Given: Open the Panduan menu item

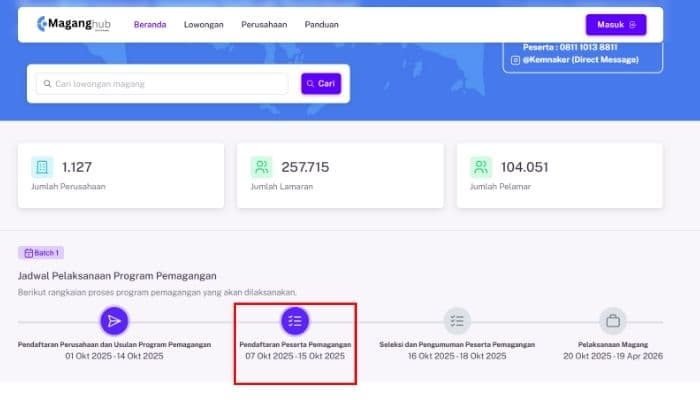Looking at the screenshot, I should tap(321, 25).
